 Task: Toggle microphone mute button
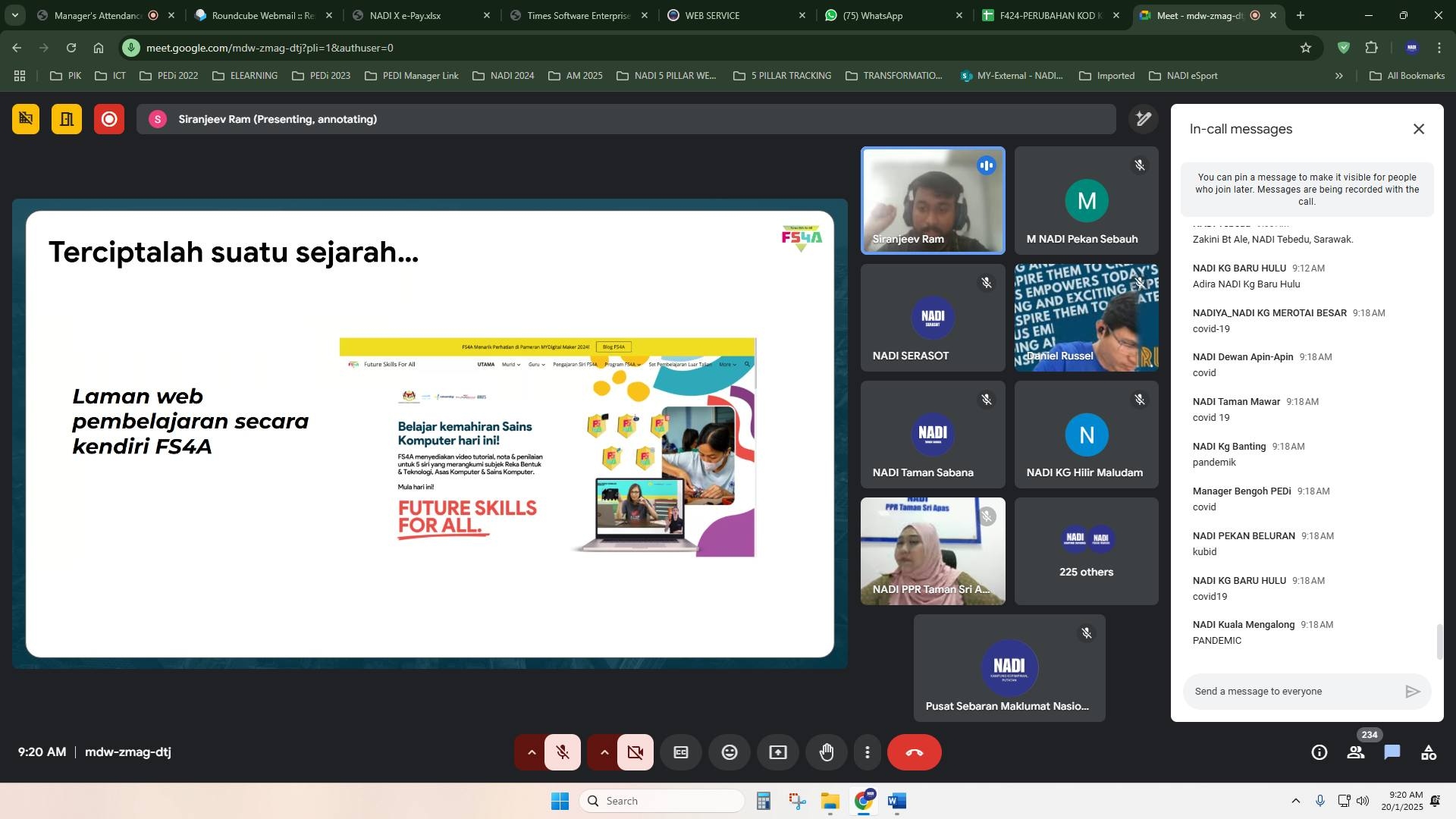point(563,752)
